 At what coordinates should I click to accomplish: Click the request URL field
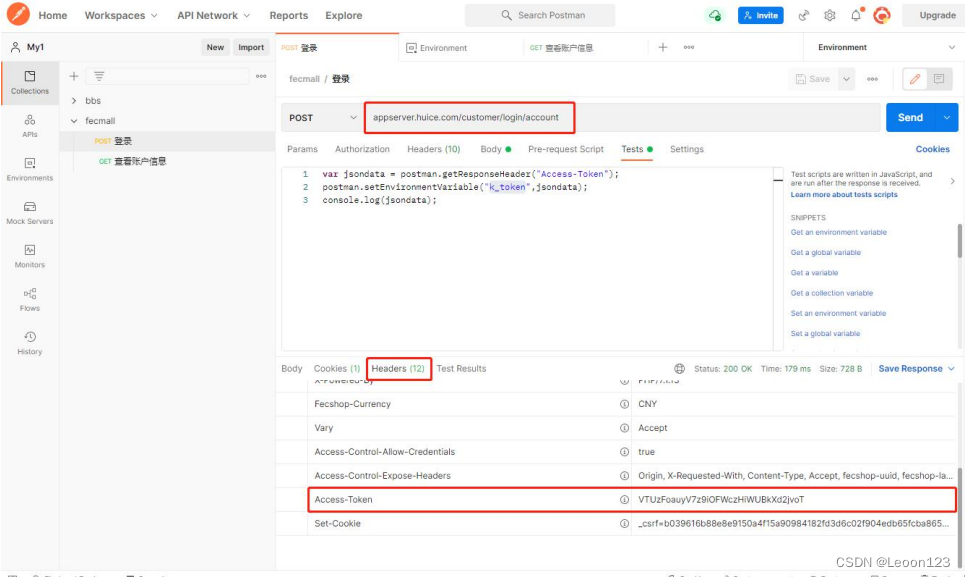click(x=622, y=117)
